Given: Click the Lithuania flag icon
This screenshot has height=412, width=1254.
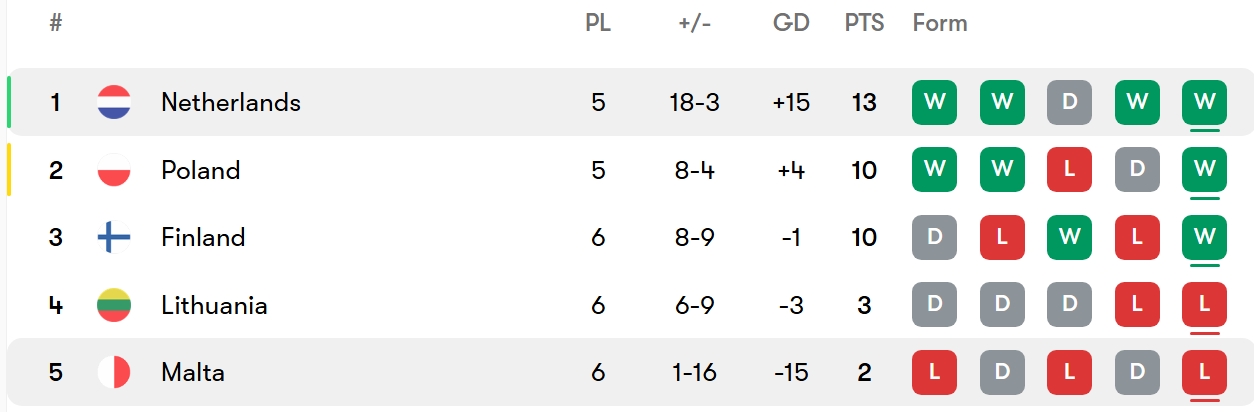Looking at the screenshot, I should coord(114,305).
